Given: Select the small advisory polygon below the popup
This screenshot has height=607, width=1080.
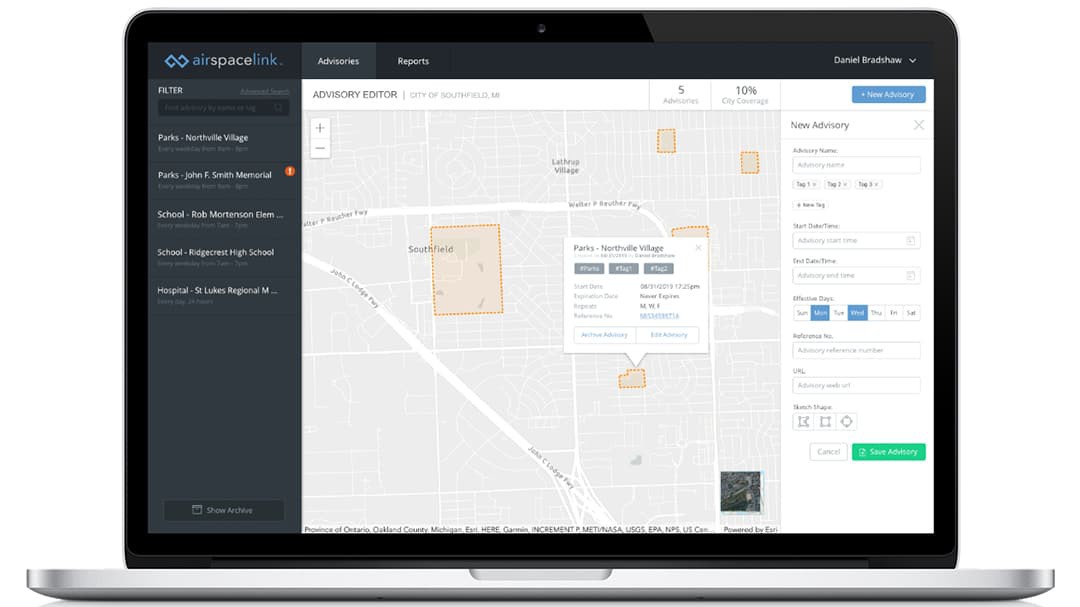Looking at the screenshot, I should tap(632, 379).
